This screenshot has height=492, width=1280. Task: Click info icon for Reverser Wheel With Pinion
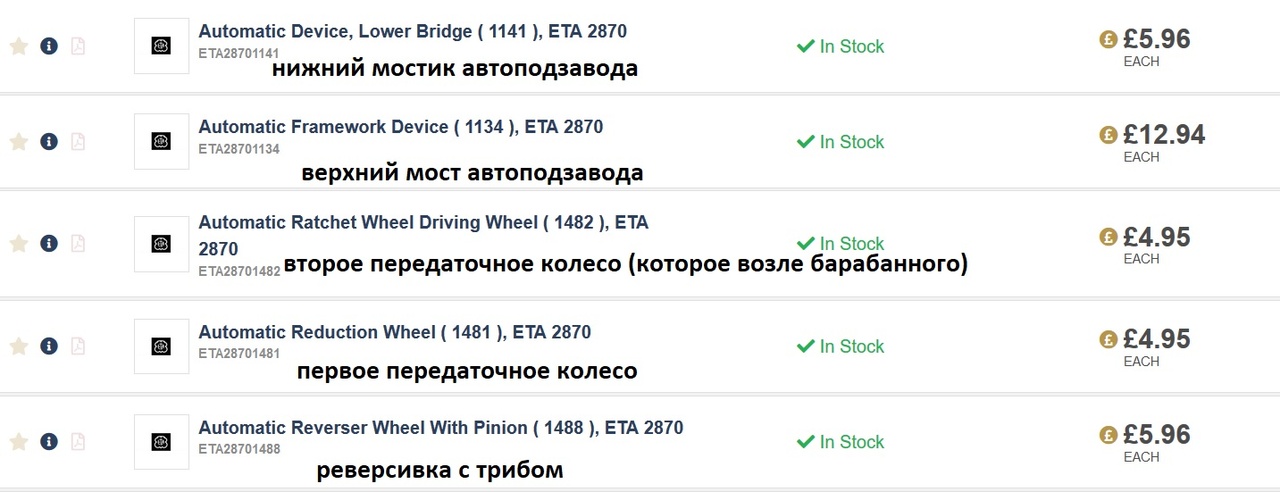point(49,442)
